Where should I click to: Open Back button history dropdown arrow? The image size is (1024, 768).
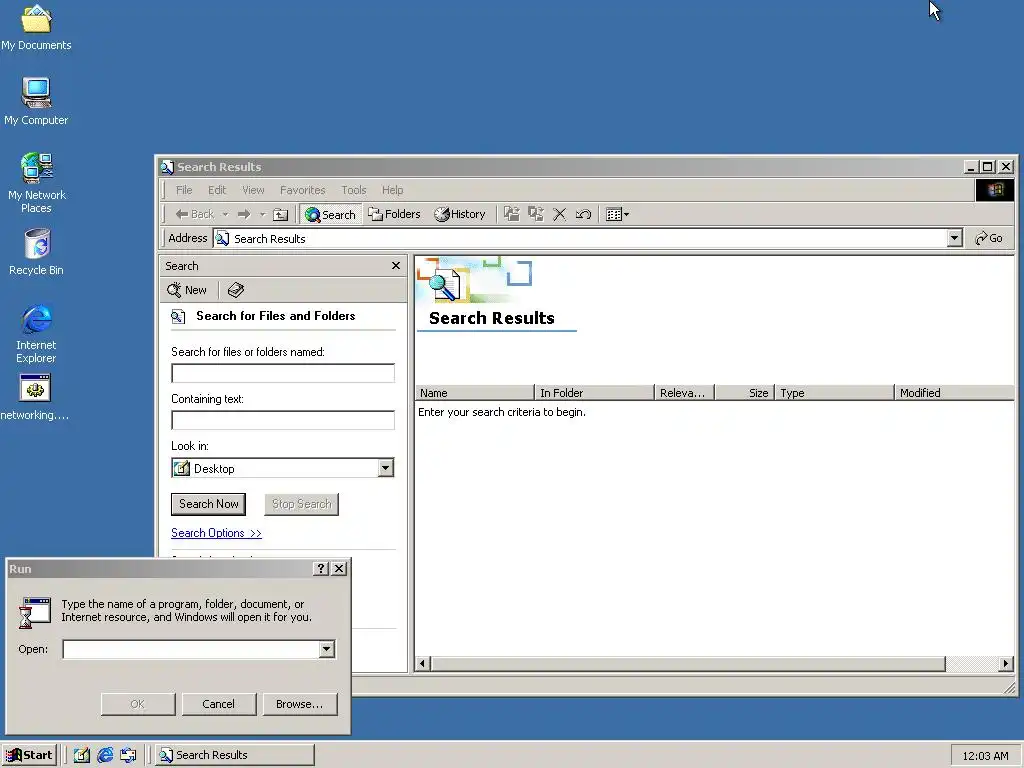click(x=225, y=214)
